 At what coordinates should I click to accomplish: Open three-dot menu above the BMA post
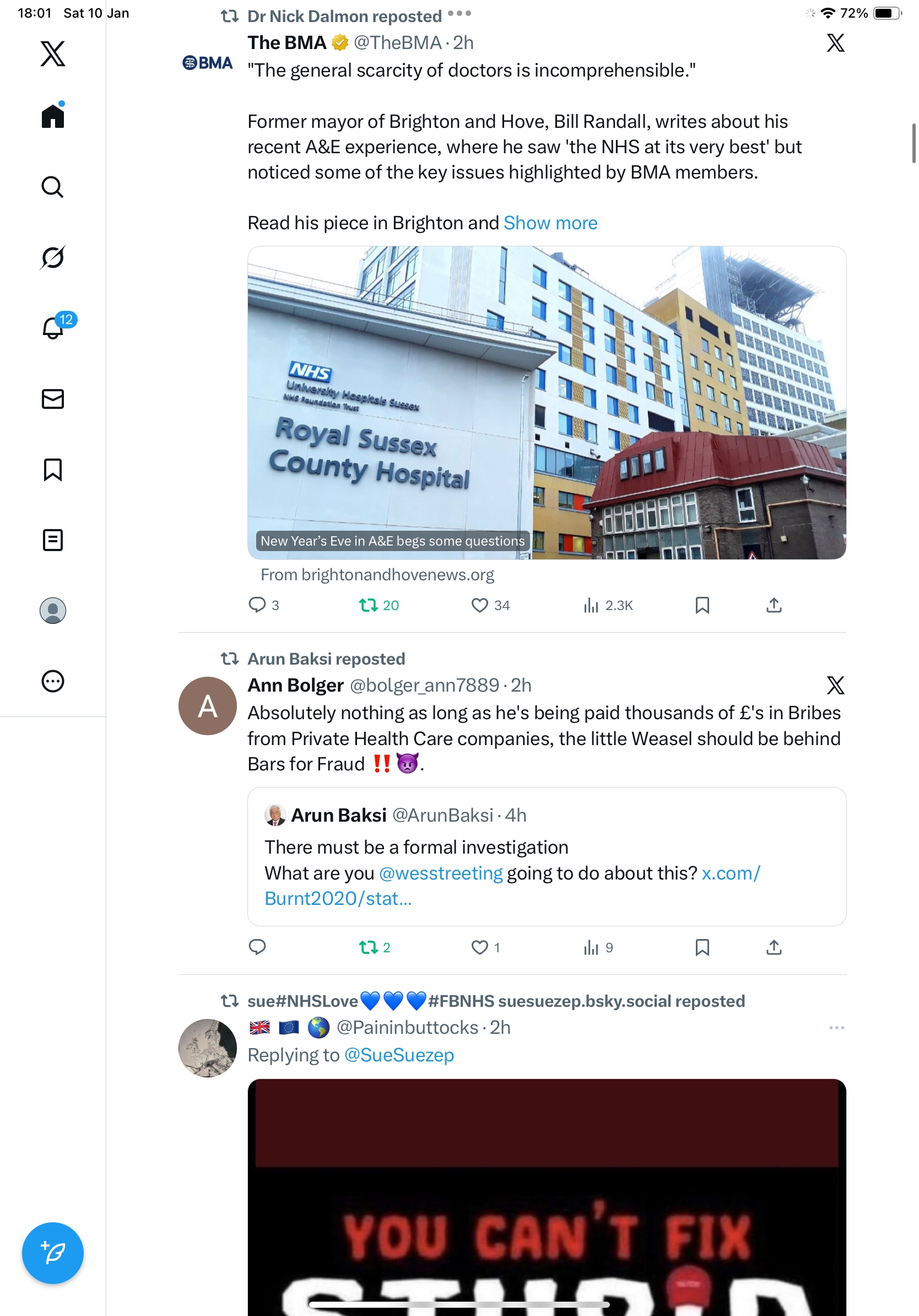click(x=459, y=13)
